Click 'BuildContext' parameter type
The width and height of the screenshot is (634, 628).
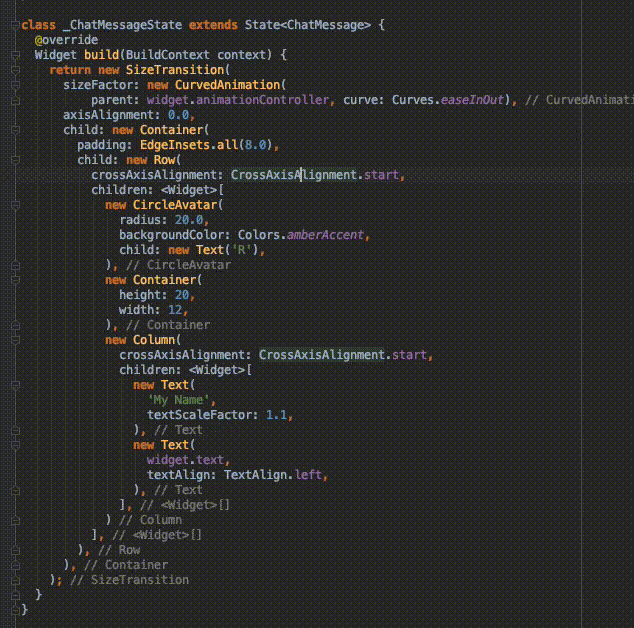(x=168, y=55)
